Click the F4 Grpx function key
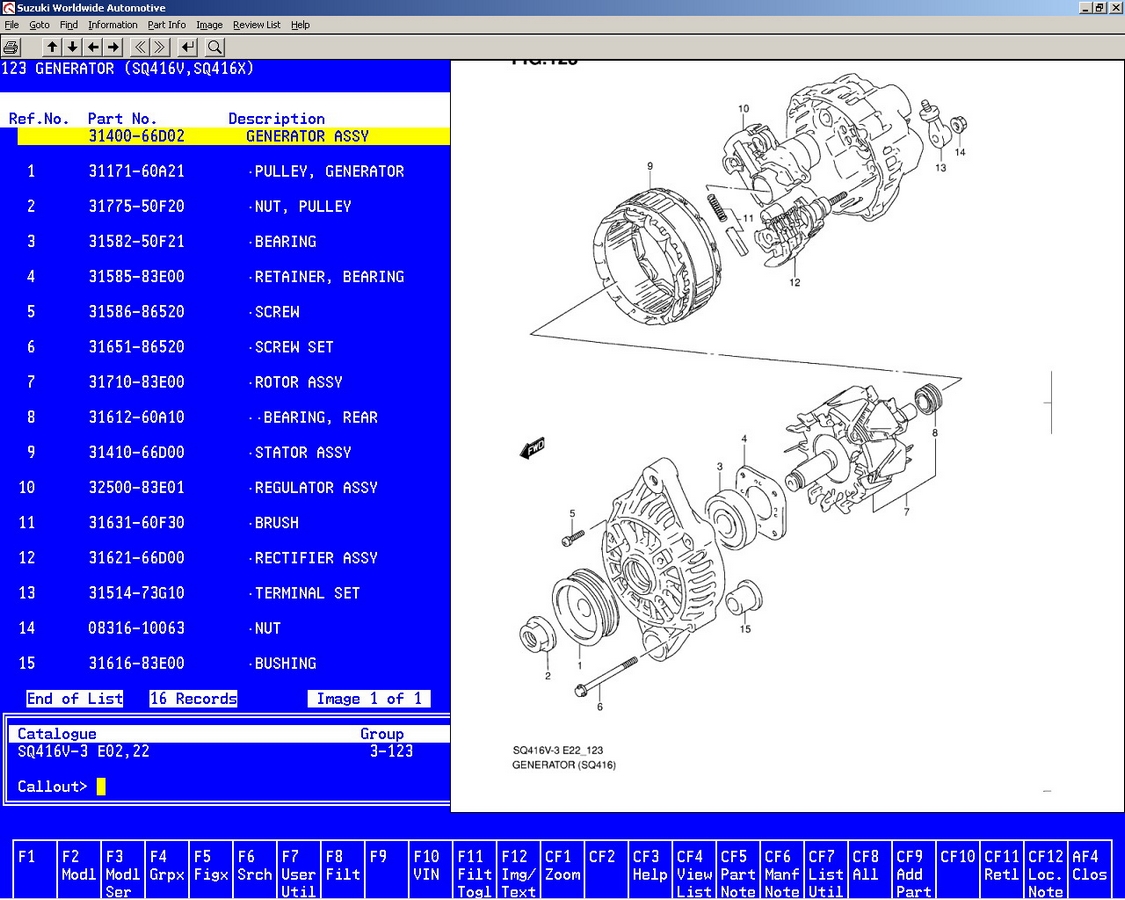 (x=166, y=869)
